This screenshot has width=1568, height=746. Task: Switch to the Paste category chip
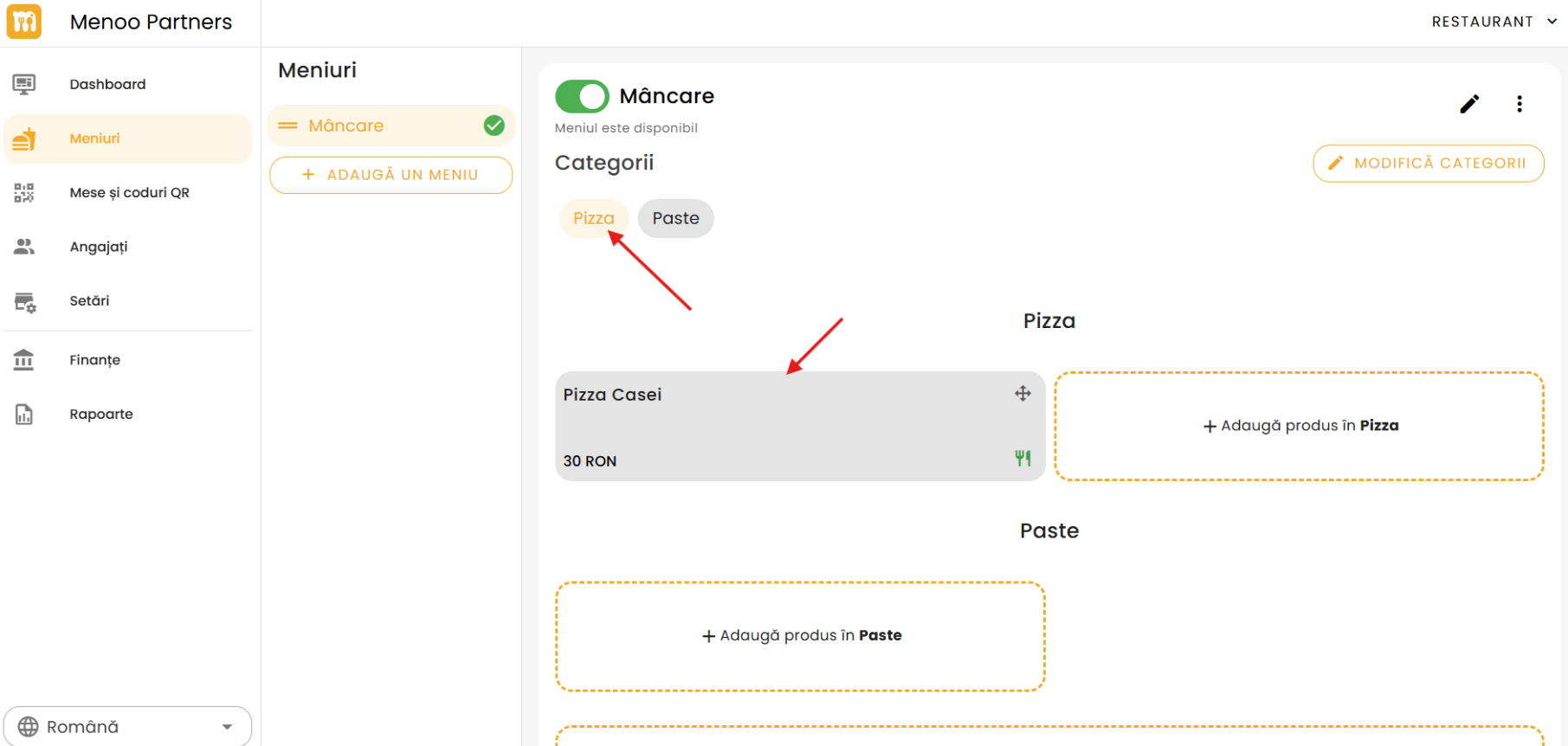pos(675,218)
